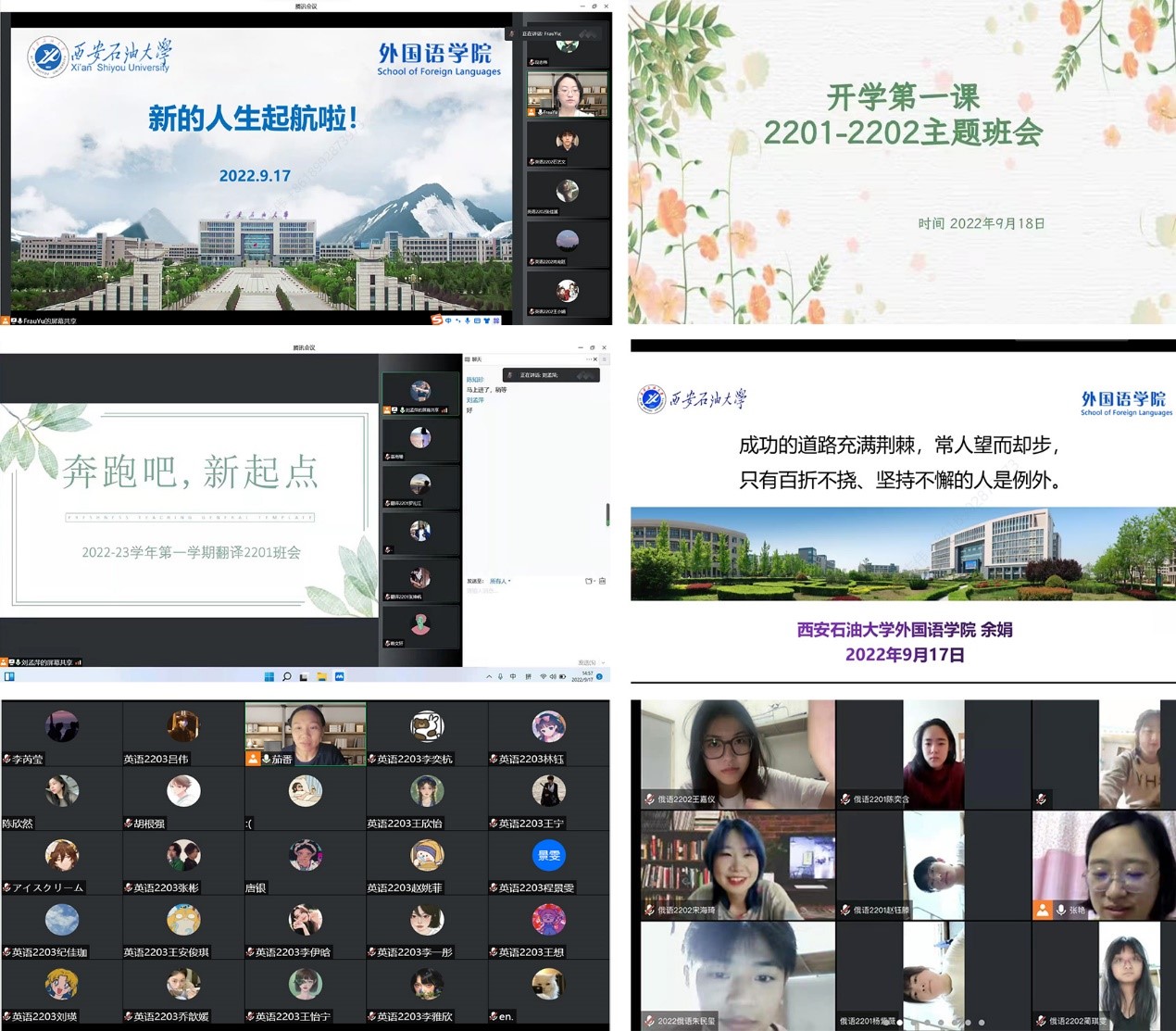The width and height of the screenshot is (1176, 1031).
Task: Open File Explorer folder icon in taskbar
Action: pyautogui.click(x=321, y=677)
